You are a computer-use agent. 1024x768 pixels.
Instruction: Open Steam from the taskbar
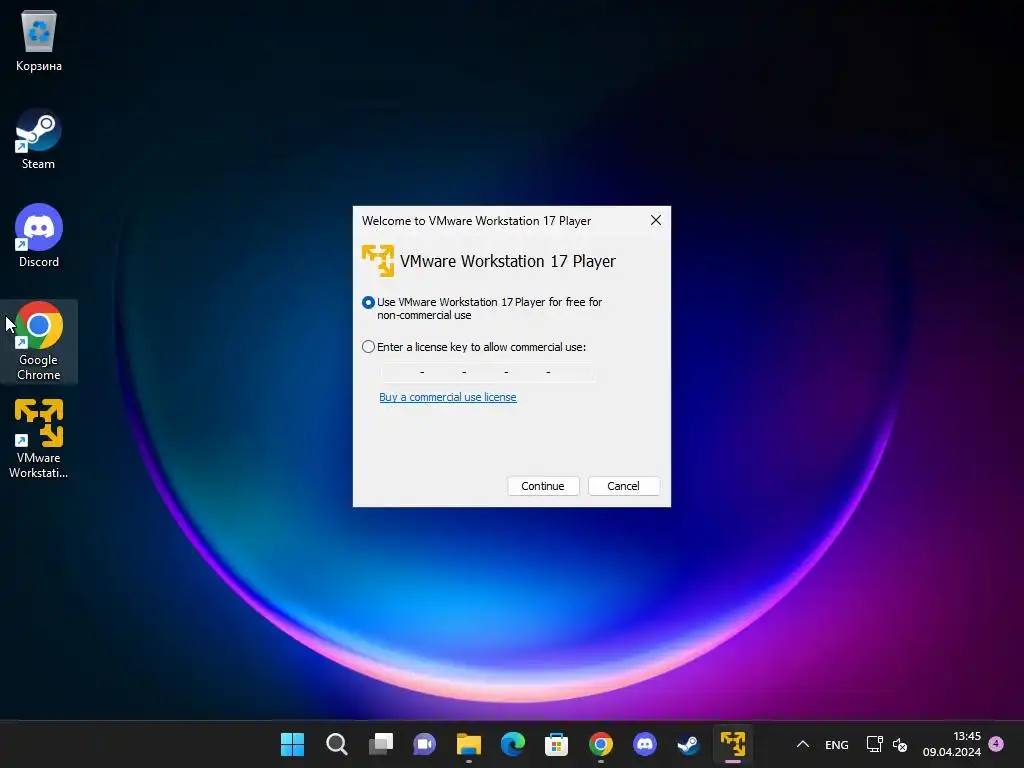coord(688,744)
